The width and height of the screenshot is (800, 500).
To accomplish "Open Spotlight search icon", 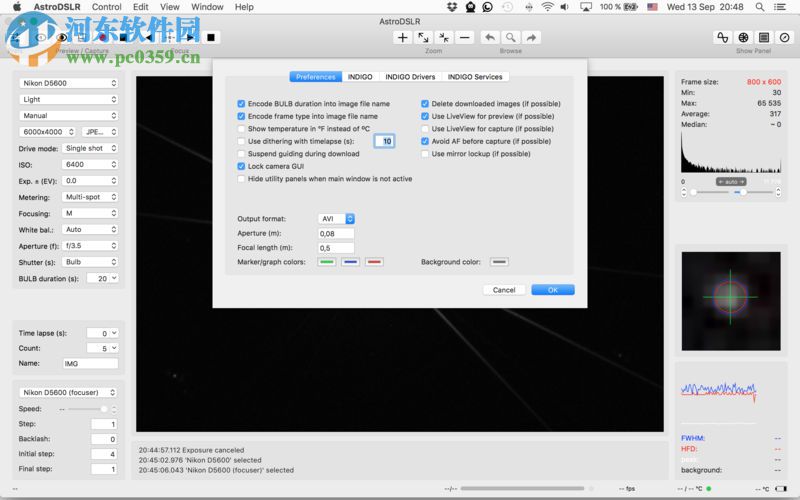I will point(760,7).
